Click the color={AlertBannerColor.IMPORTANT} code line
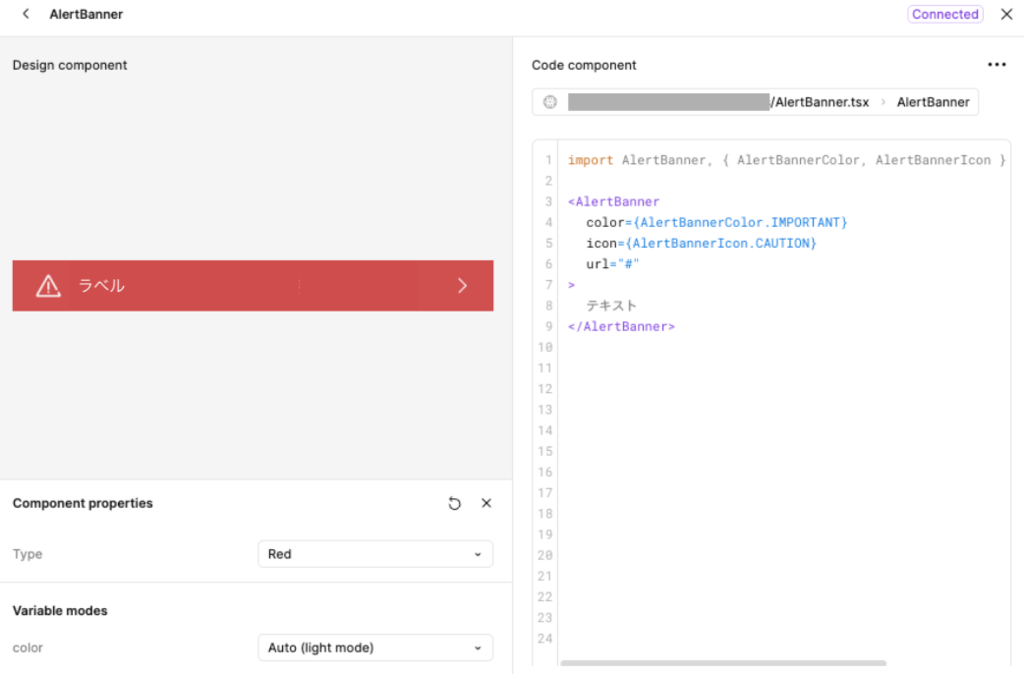The height and width of the screenshot is (674, 1024). click(716, 223)
